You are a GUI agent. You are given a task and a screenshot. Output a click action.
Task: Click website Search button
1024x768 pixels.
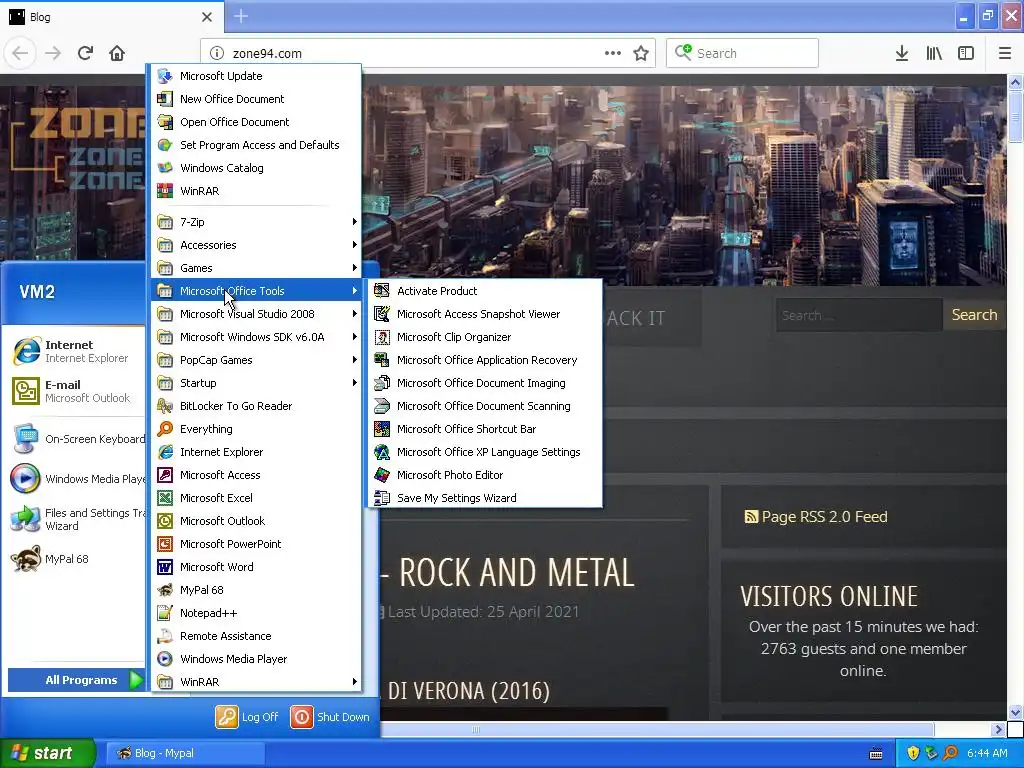point(974,315)
